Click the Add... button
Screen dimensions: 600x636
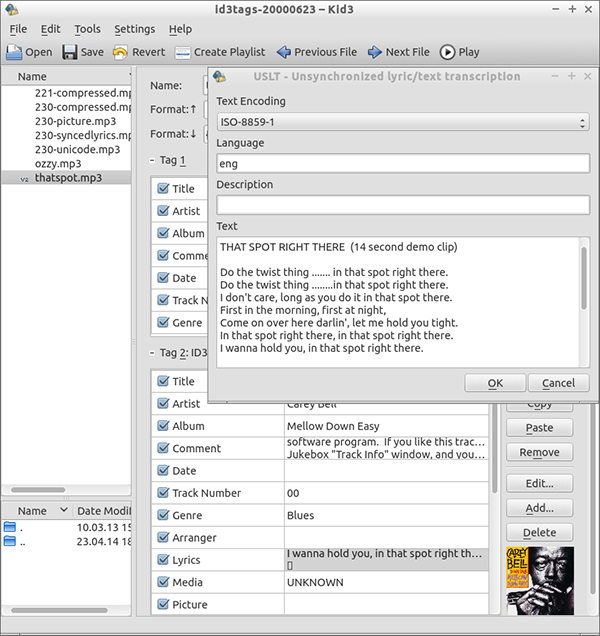pos(540,508)
